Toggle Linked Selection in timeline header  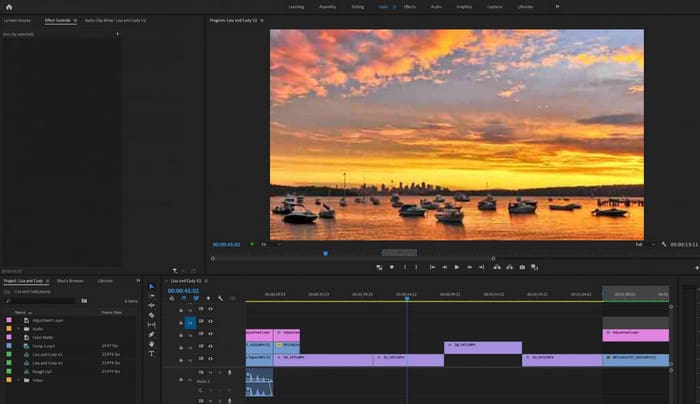(196, 298)
